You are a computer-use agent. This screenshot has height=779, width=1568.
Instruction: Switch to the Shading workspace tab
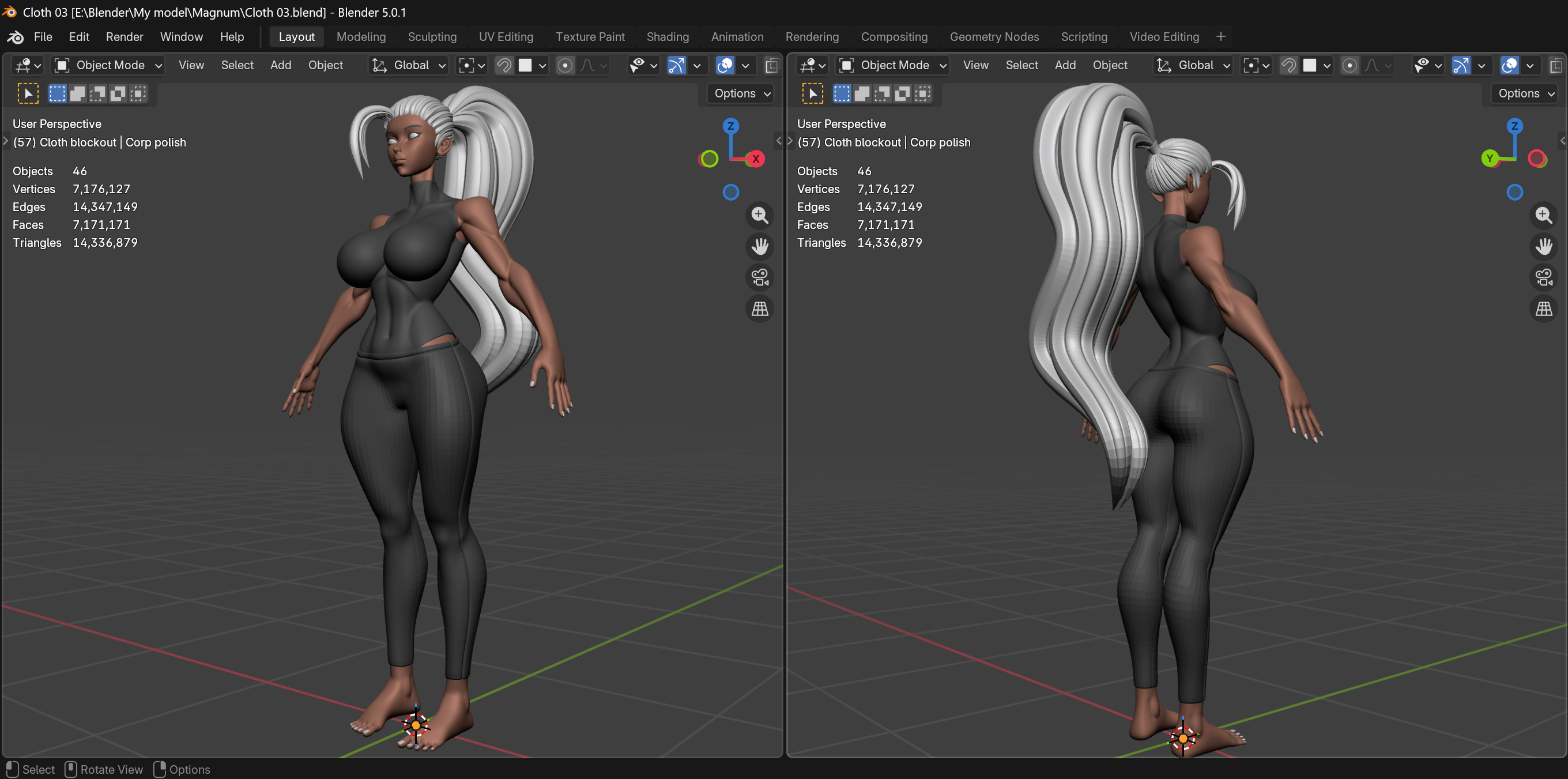pos(667,37)
